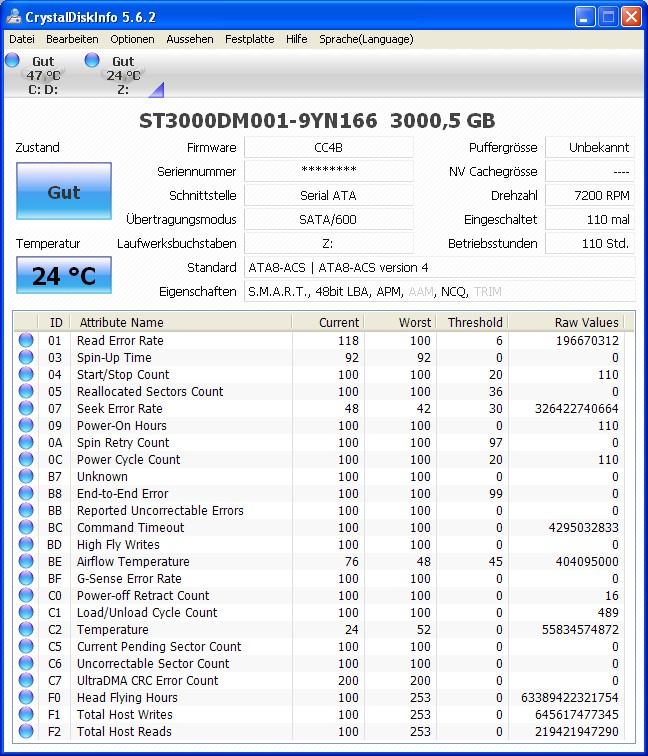Click the Laufwerksbuchstaben field Z:
The width and height of the screenshot is (648, 756).
click(329, 244)
